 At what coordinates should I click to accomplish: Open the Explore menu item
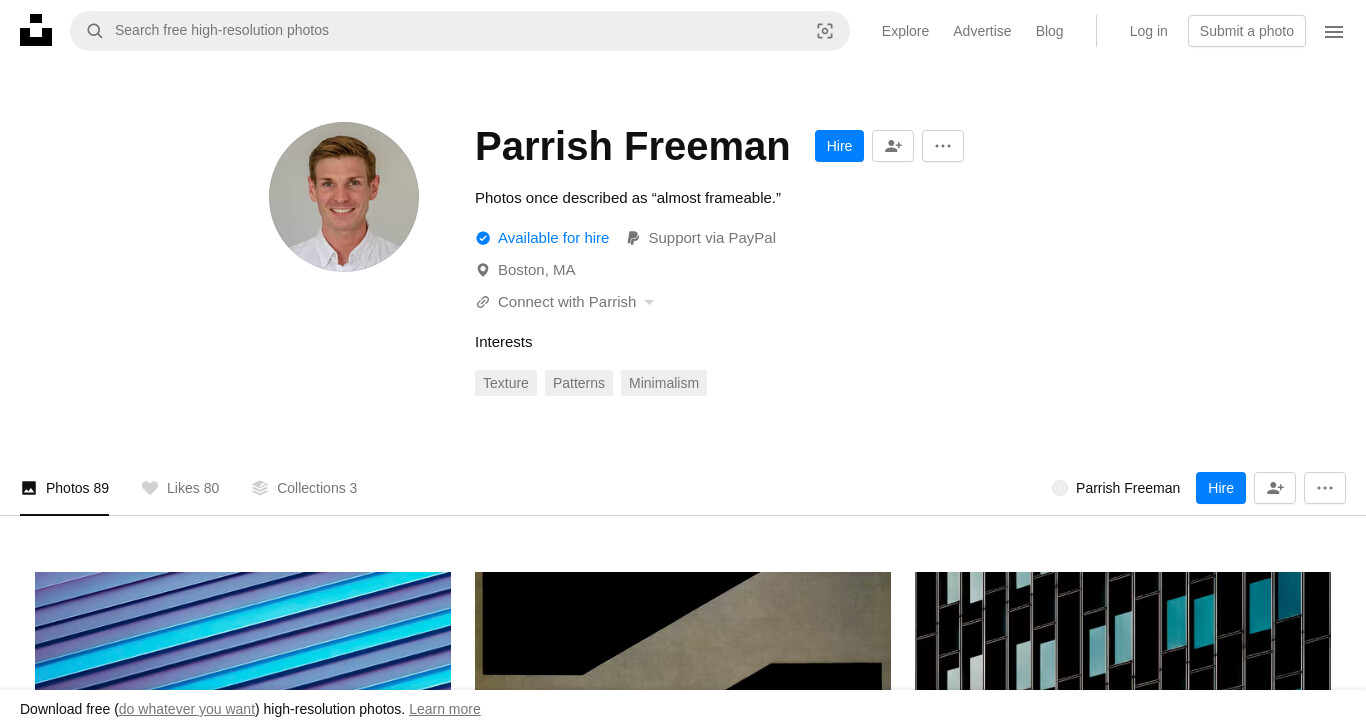(x=905, y=31)
